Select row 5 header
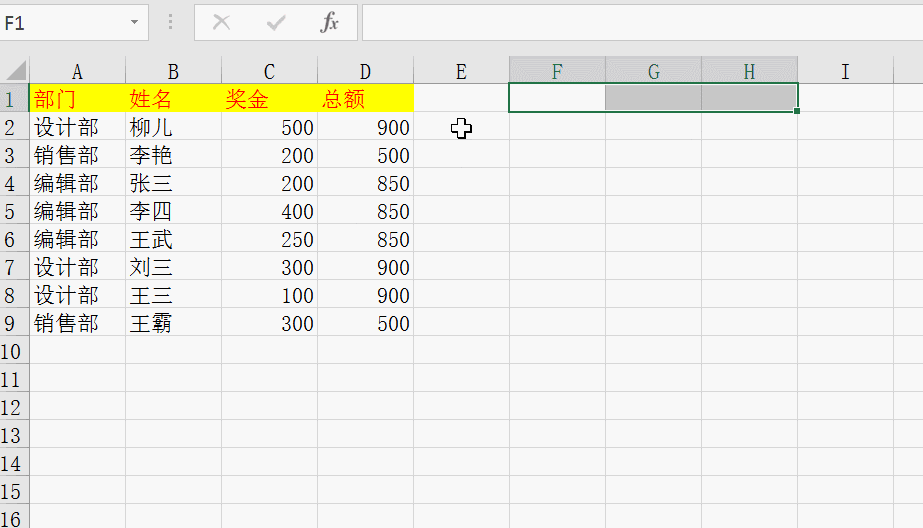This screenshot has width=923, height=528. [x=14, y=210]
